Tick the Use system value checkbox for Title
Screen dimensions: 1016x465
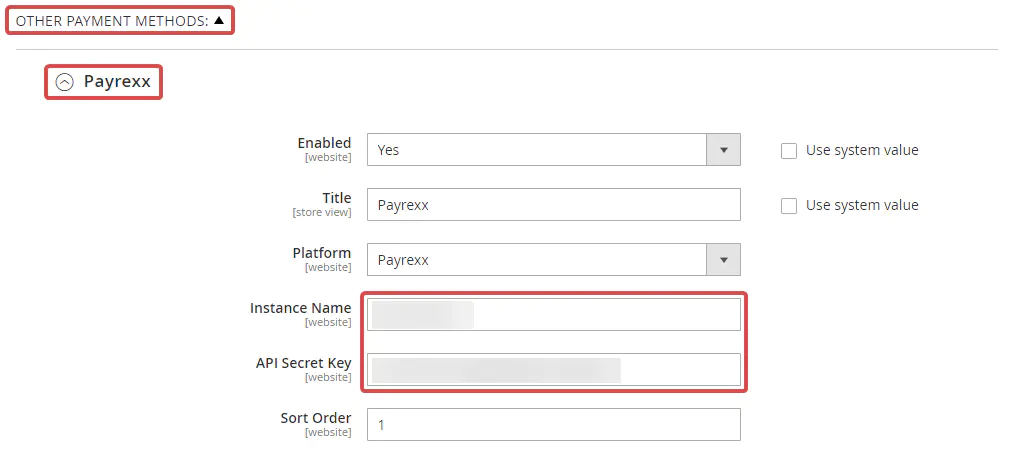click(x=789, y=205)
